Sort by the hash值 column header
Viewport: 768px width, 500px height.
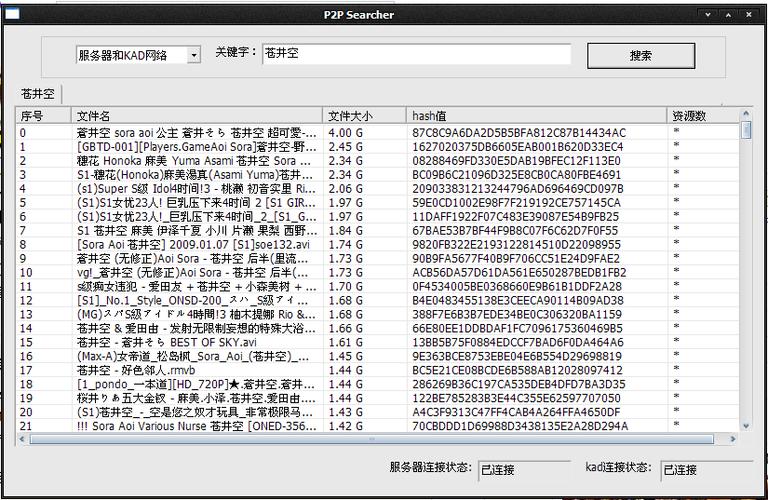pos(536,116)
